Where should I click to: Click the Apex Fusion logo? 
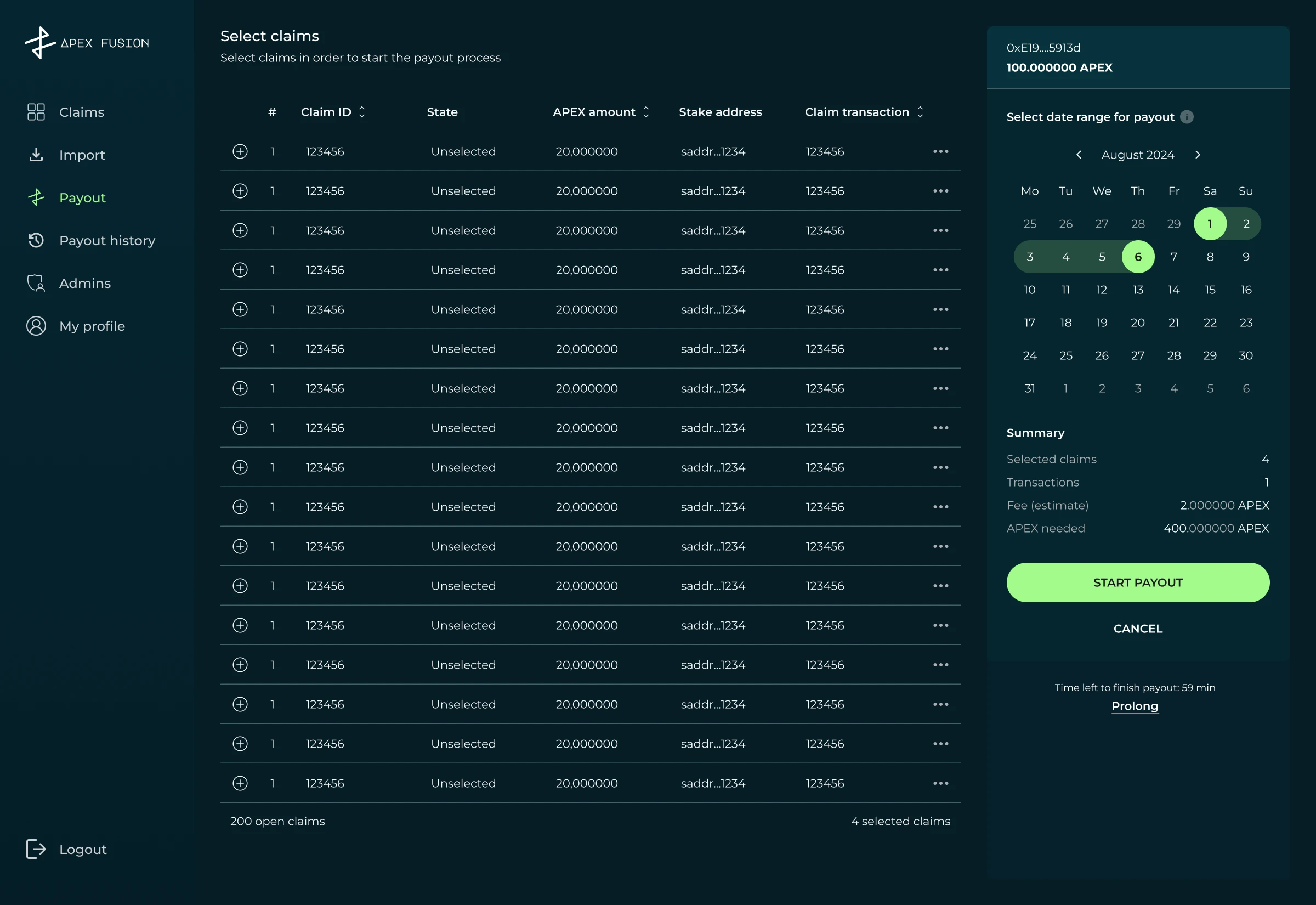pos(87,43)
